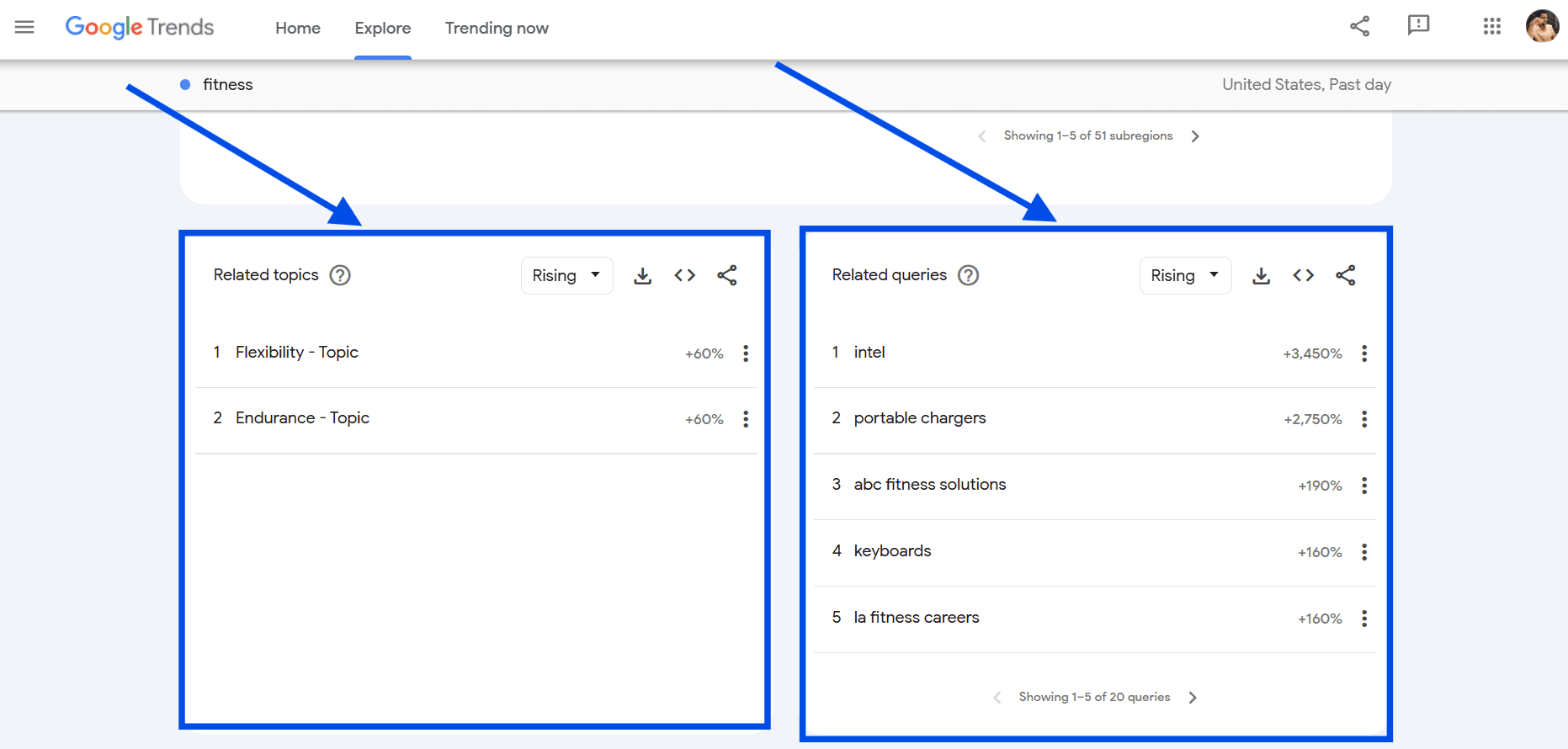Screen dimensions: 1568x749
Task: Click the Related queries heading
Action: coord(890,275)
